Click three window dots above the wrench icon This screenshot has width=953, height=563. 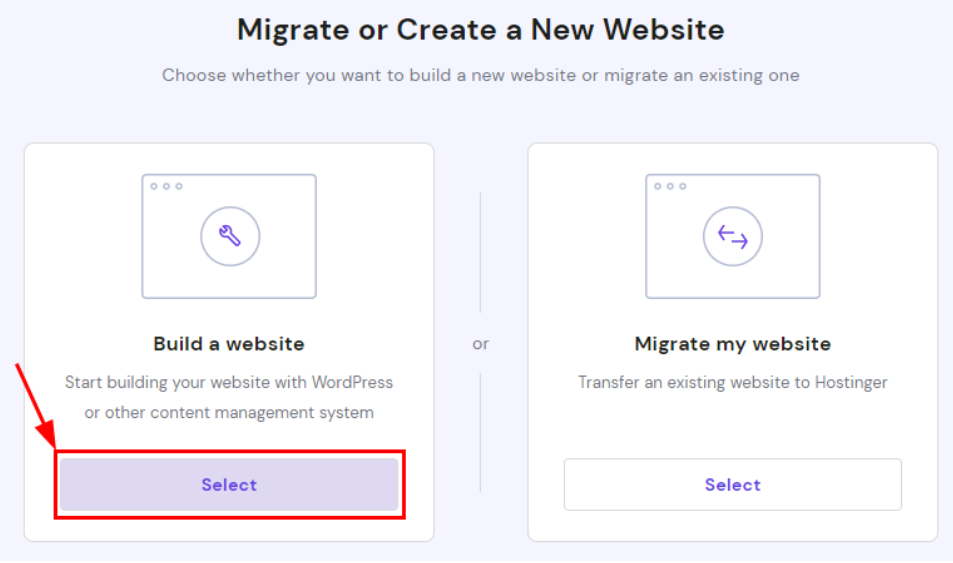[x=166, y=186]
